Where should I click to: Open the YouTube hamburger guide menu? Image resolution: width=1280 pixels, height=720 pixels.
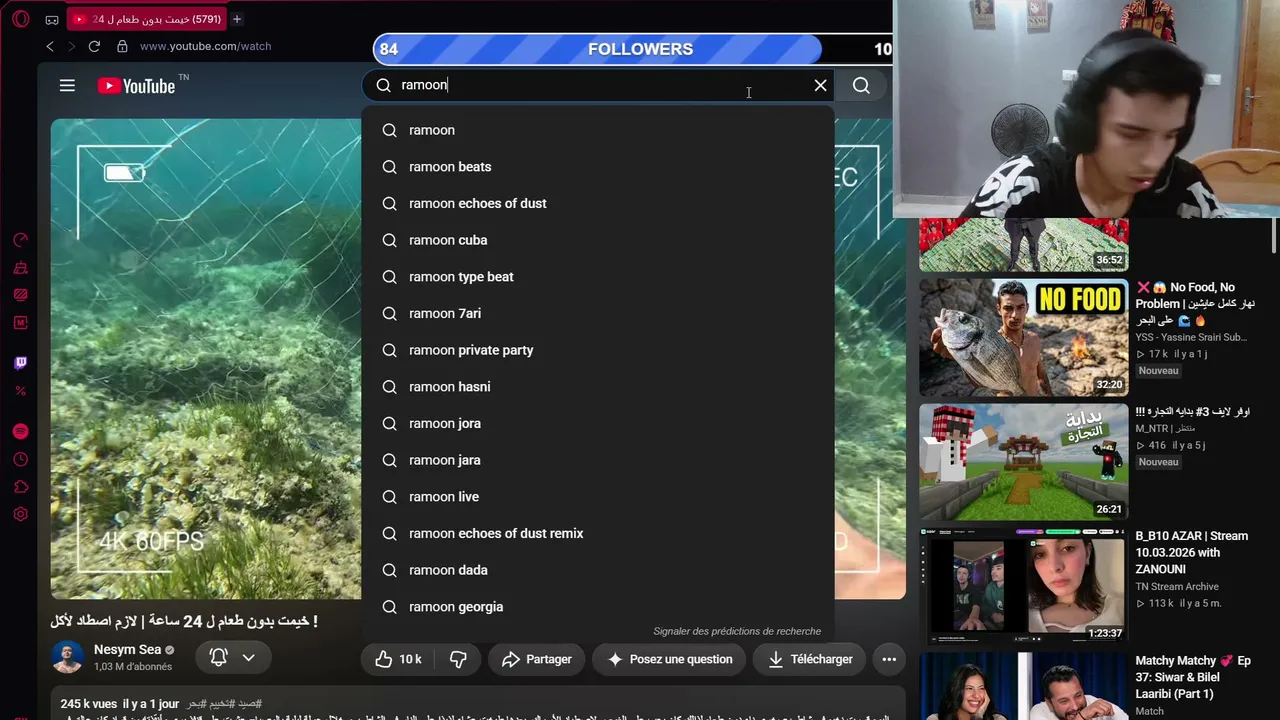click(67, 86)
